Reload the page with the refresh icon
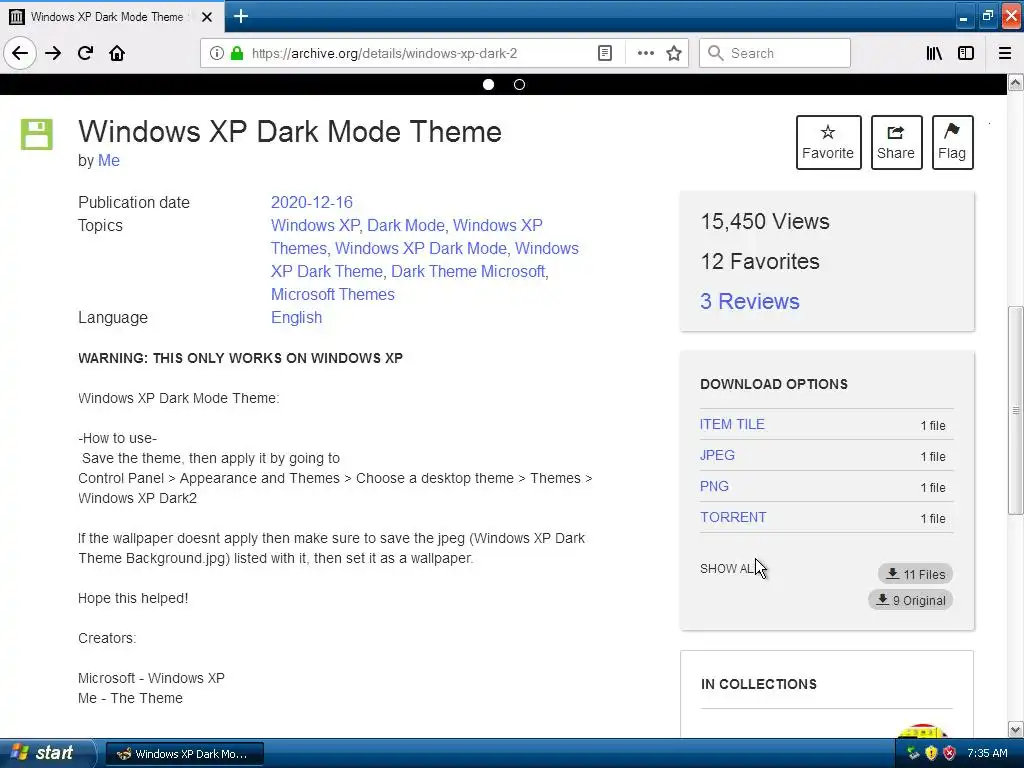The width and height of the screenshot is (1024, 768). pyautogui.click(x=85, y=53)
